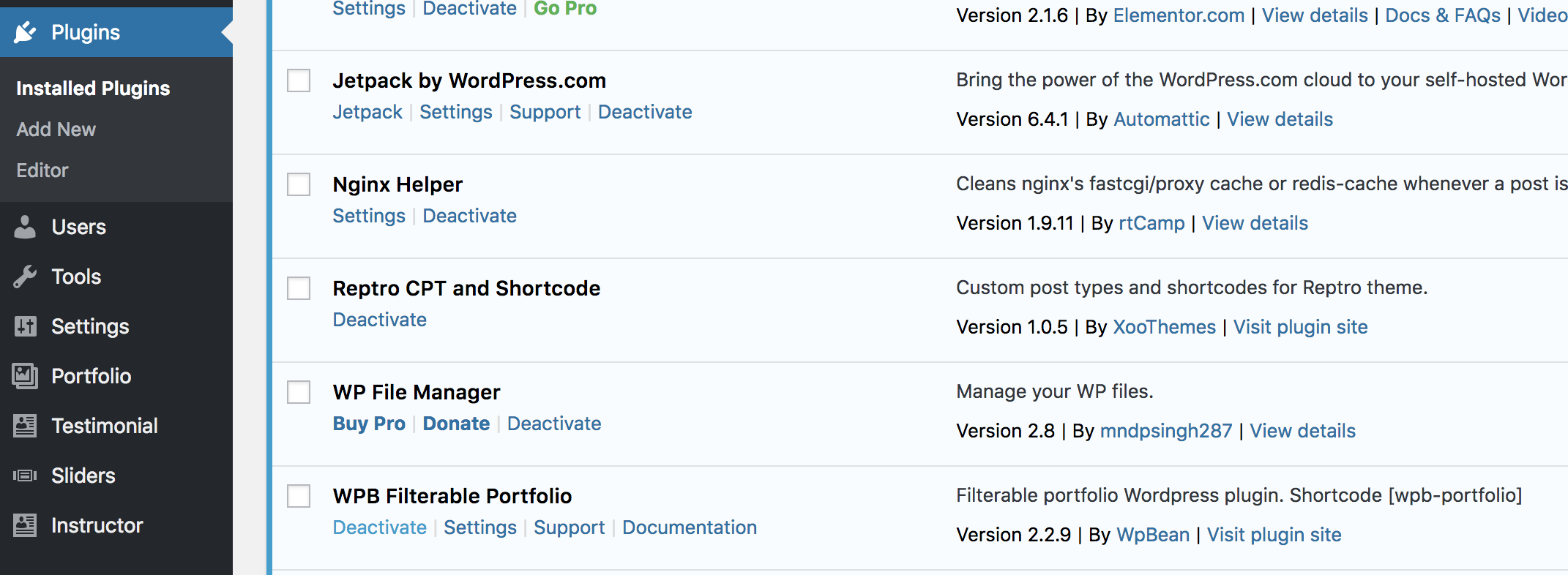
Task: Open the Tools menu
Action: click(116, 277)
